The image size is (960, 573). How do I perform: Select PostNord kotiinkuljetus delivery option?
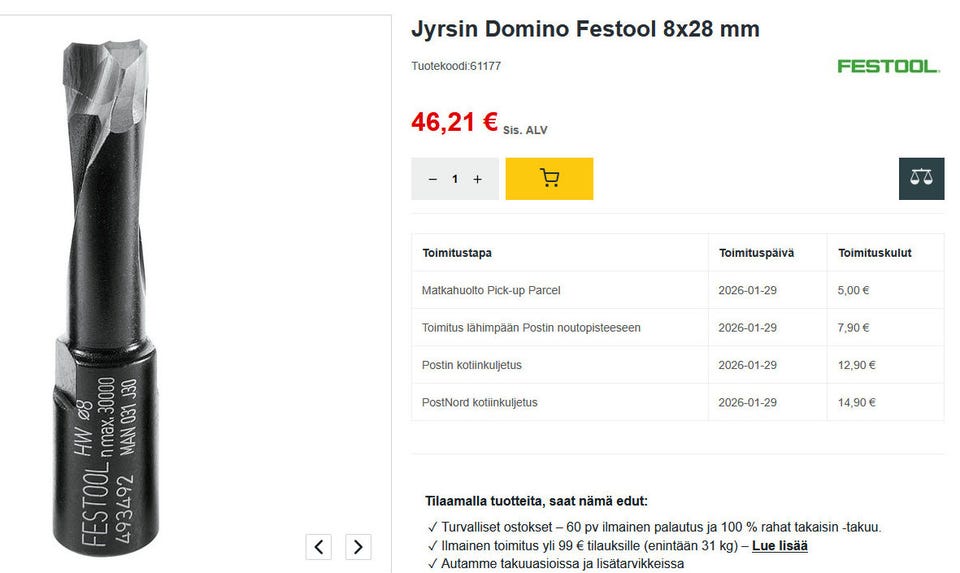(x=480, y=402)
